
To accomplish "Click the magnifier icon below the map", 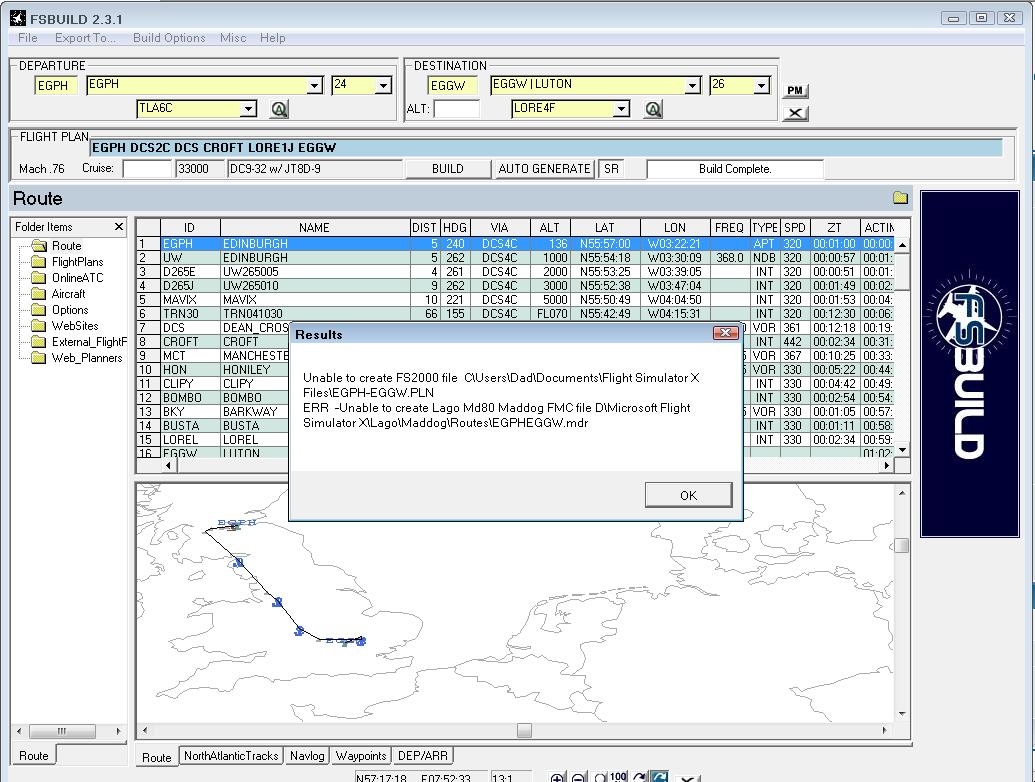I will point(600,777).
